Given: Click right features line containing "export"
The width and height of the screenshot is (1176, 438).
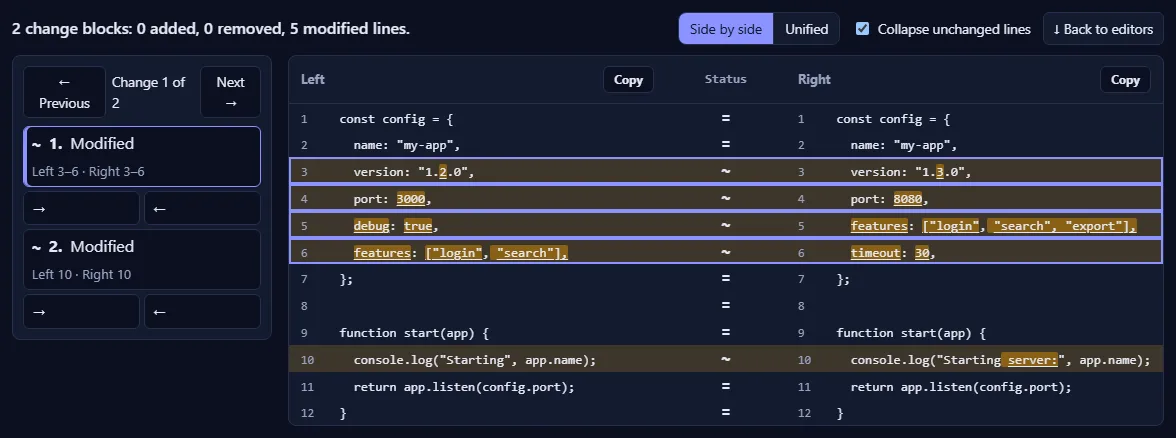Looking at the screenshot, I should coord(994,226).
